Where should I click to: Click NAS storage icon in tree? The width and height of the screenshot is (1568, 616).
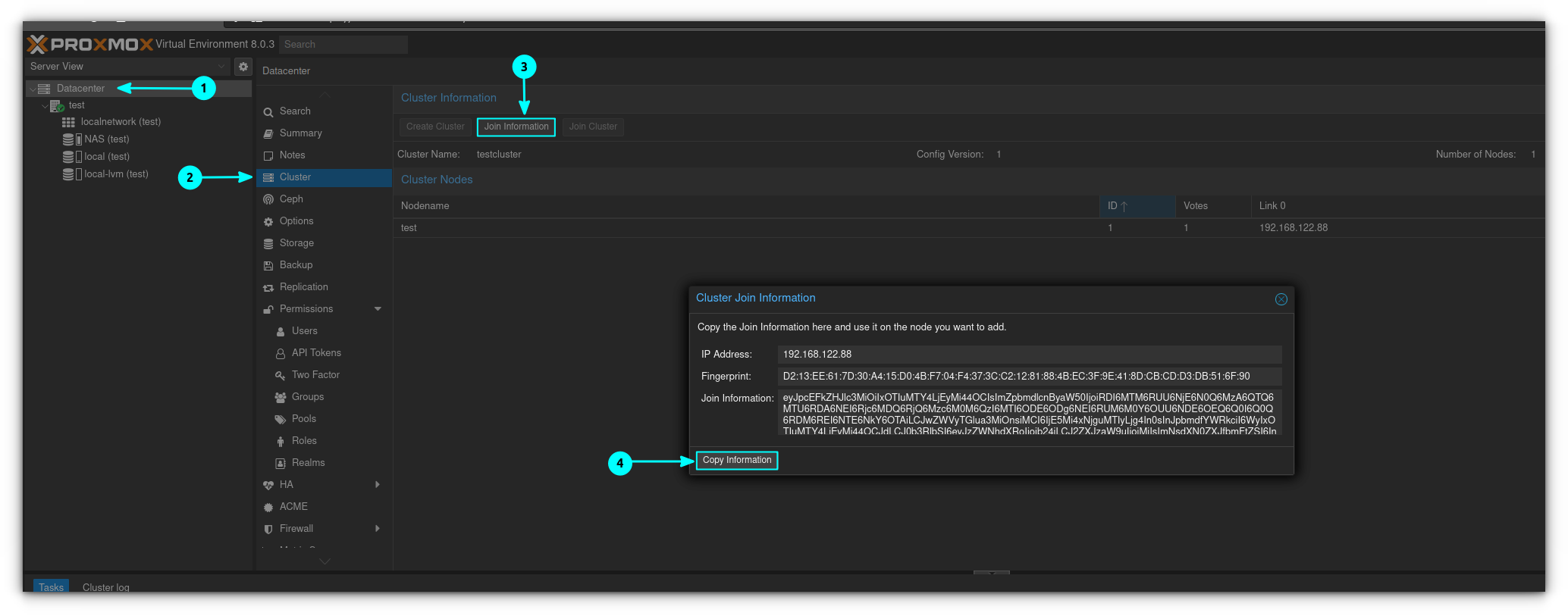(x=71, y=139)
